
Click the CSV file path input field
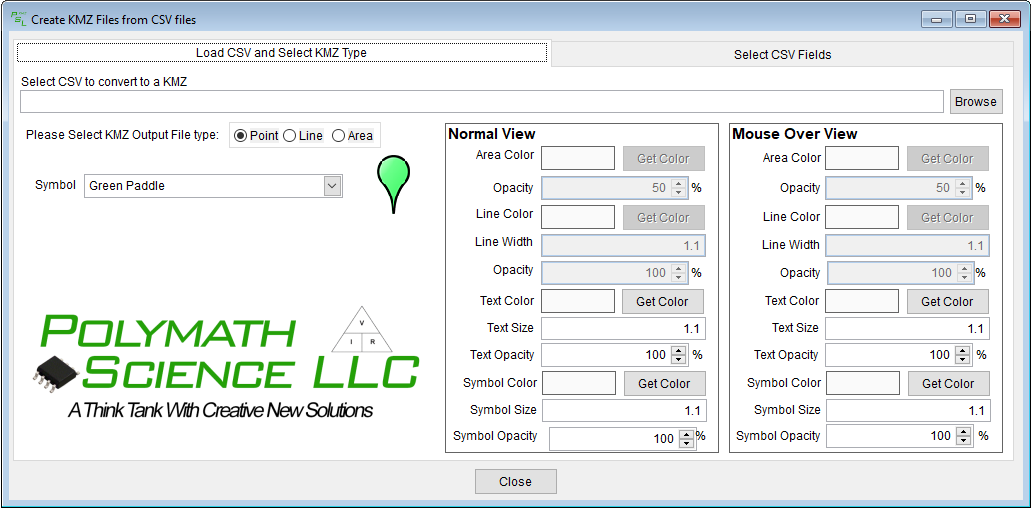click(x=481, y=102)
